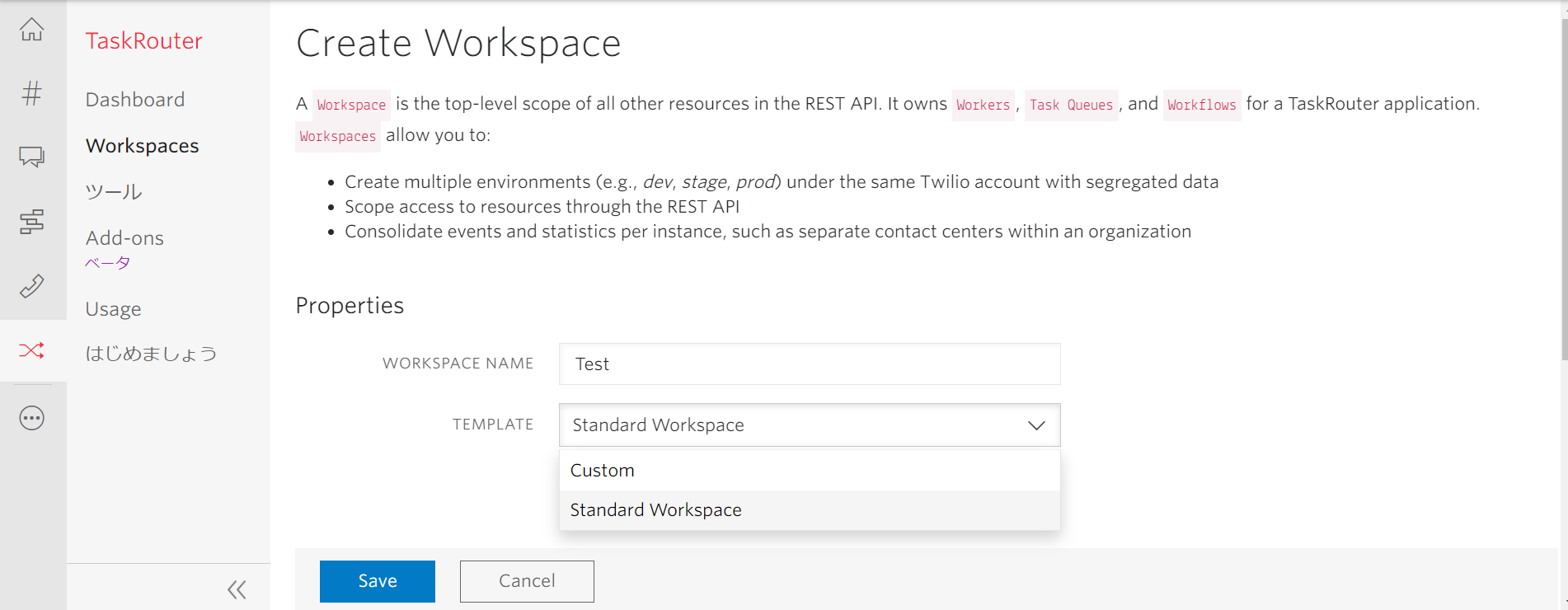The width and height of the screenshot is (1568, 610).
Task: Go to the Dashboard menu item
Action: pos(135,99)
